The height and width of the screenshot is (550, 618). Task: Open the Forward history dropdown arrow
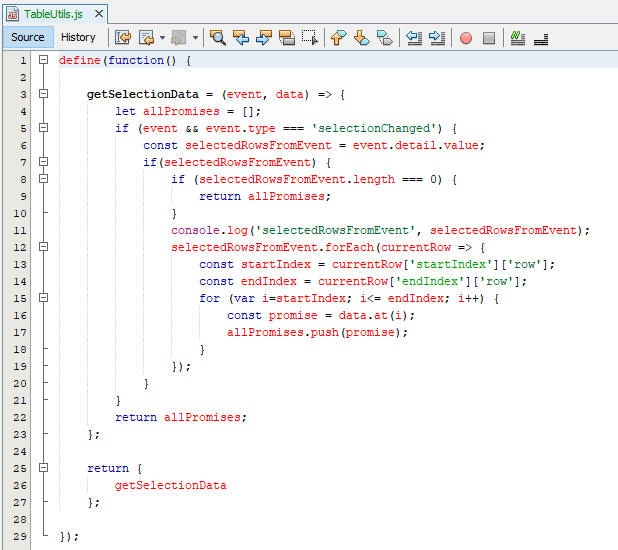(x=195, y=38)
